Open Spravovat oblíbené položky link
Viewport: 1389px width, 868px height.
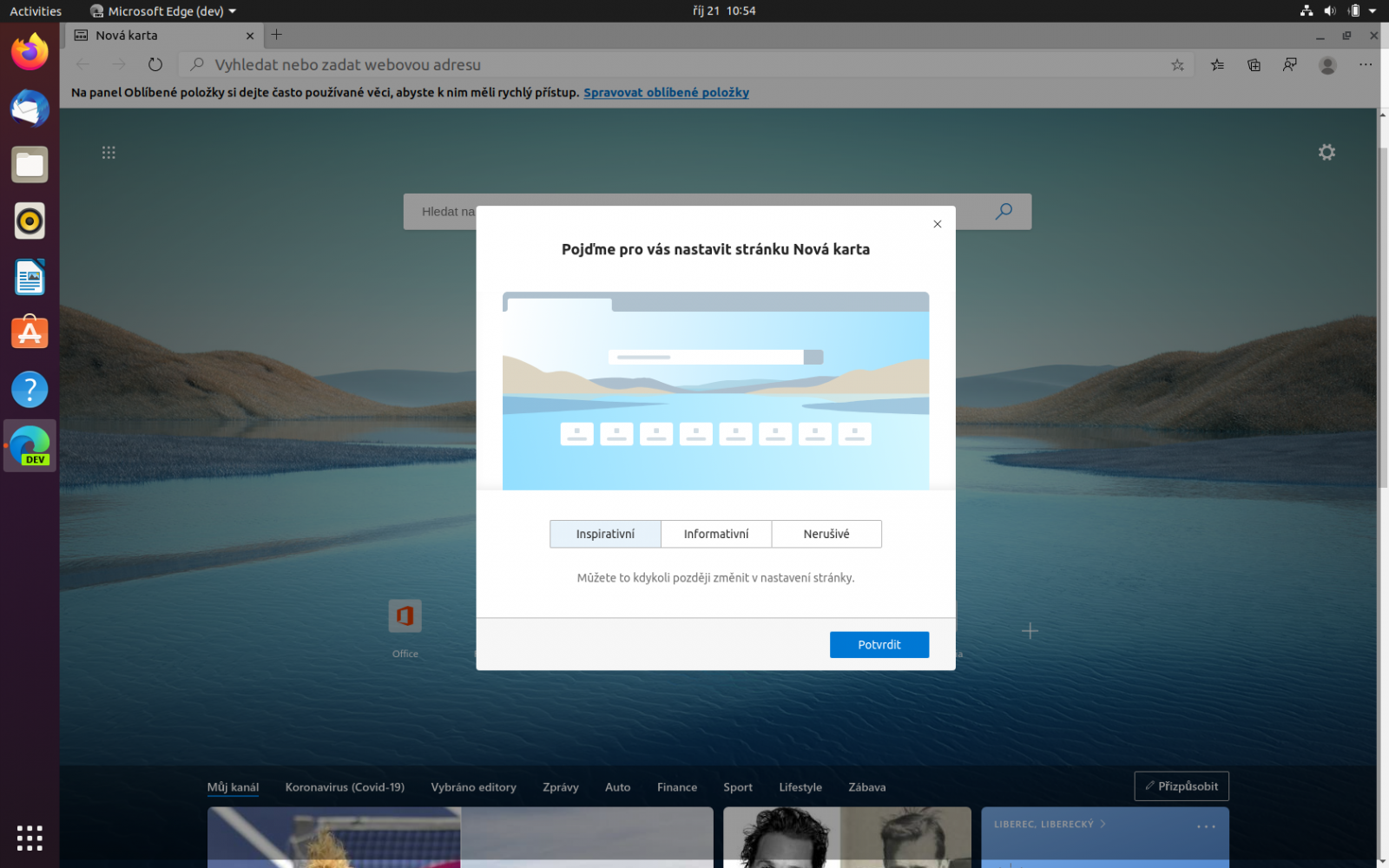coord(666,92)
